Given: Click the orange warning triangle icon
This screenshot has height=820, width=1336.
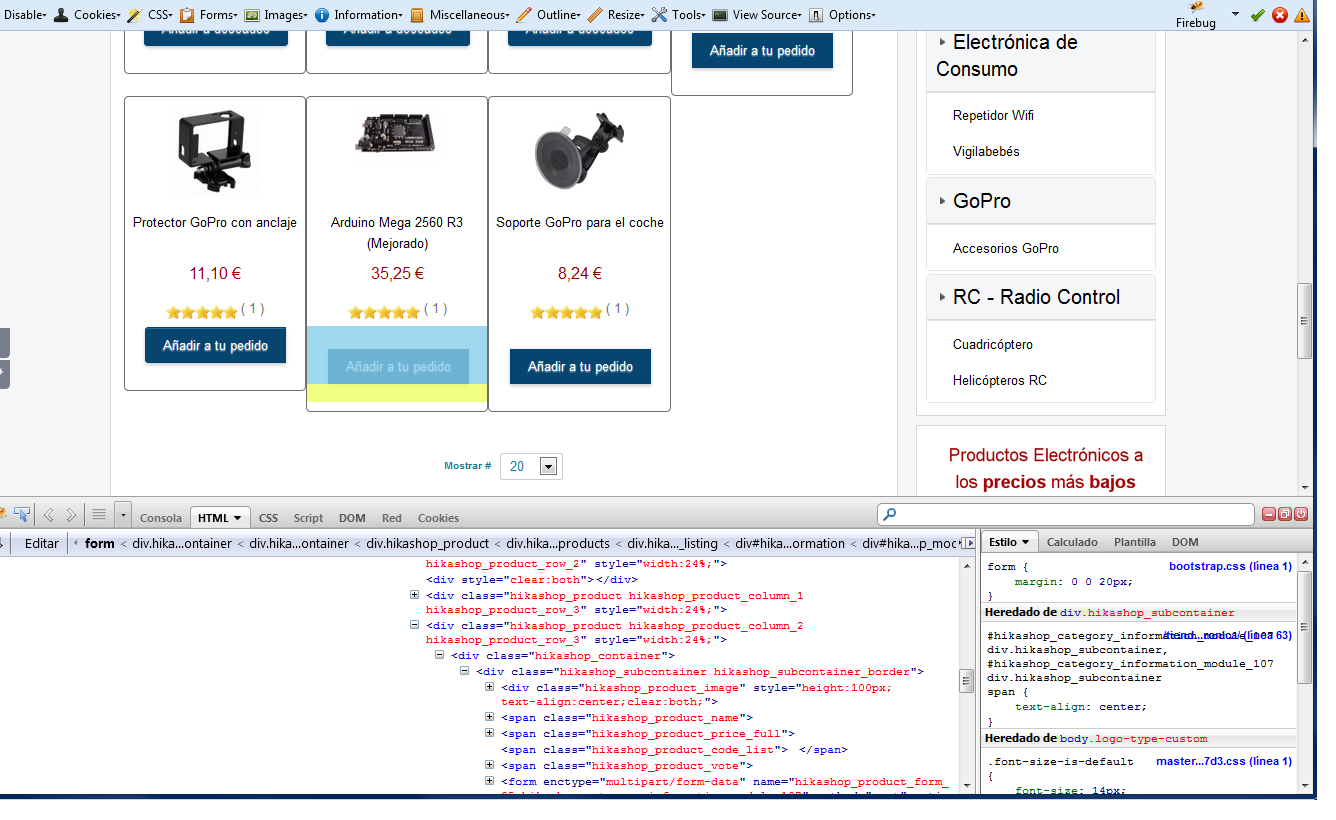Looking at the screenshot, I should tap(1301, 15).
